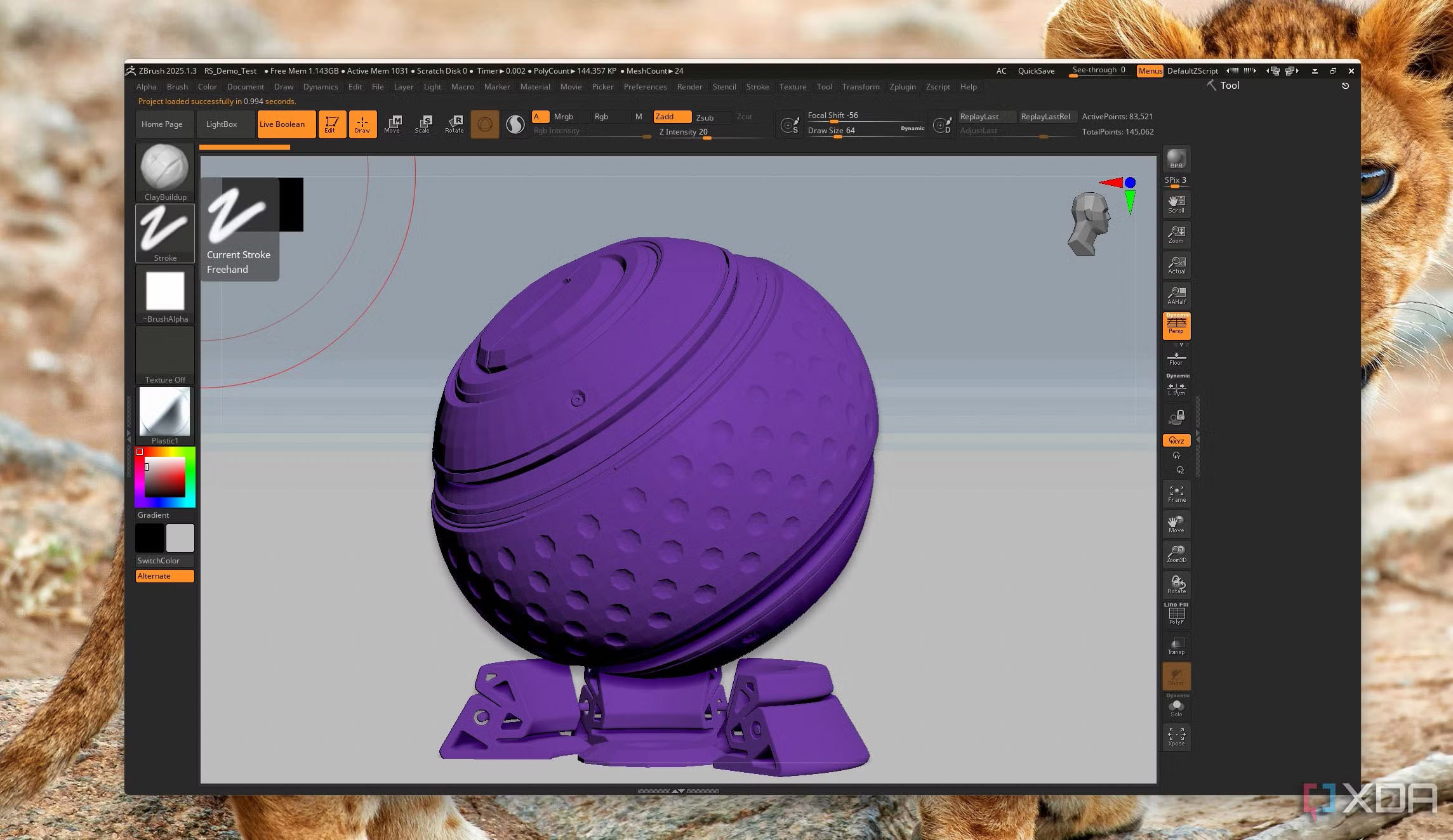Viewport: 1453px width, 840px height.
Task: Set canvas to Actual size
Action: click(x=1176, y=265)
